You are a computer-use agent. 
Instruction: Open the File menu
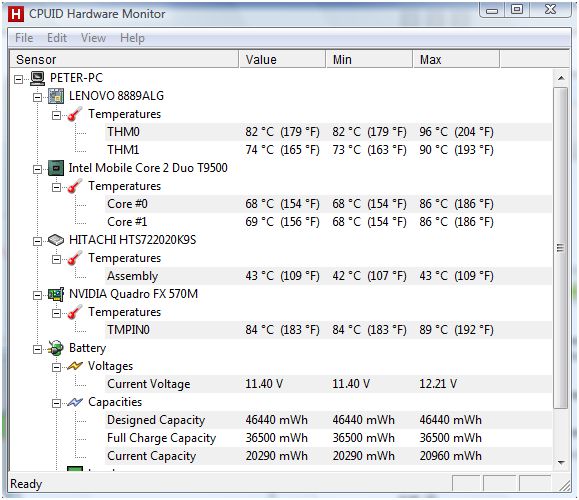(x=24, y=38)
